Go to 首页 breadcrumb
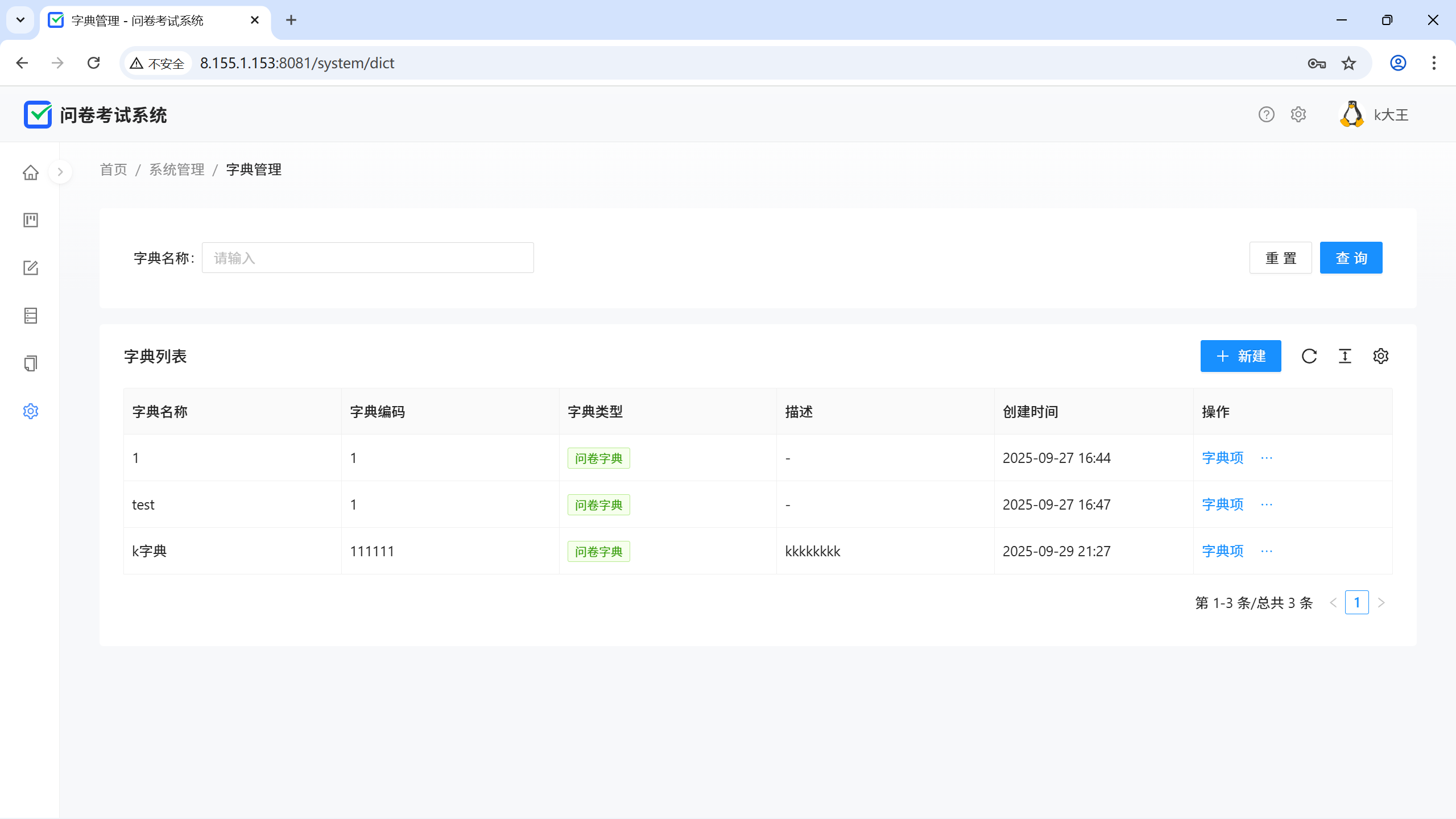Viewport: 1456px width, 819px height. 114,169
